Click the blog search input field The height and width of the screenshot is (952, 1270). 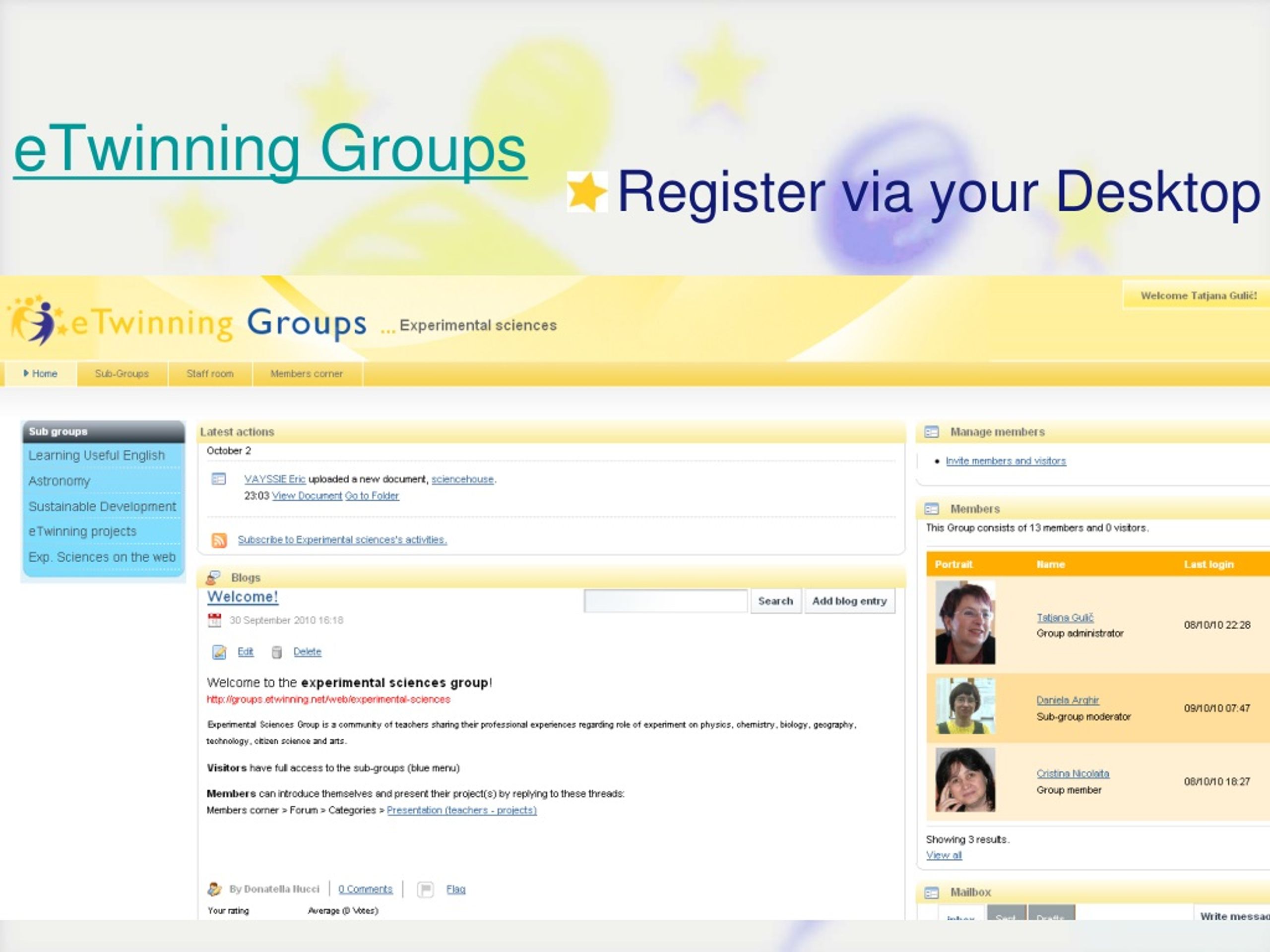click(665, 601)
